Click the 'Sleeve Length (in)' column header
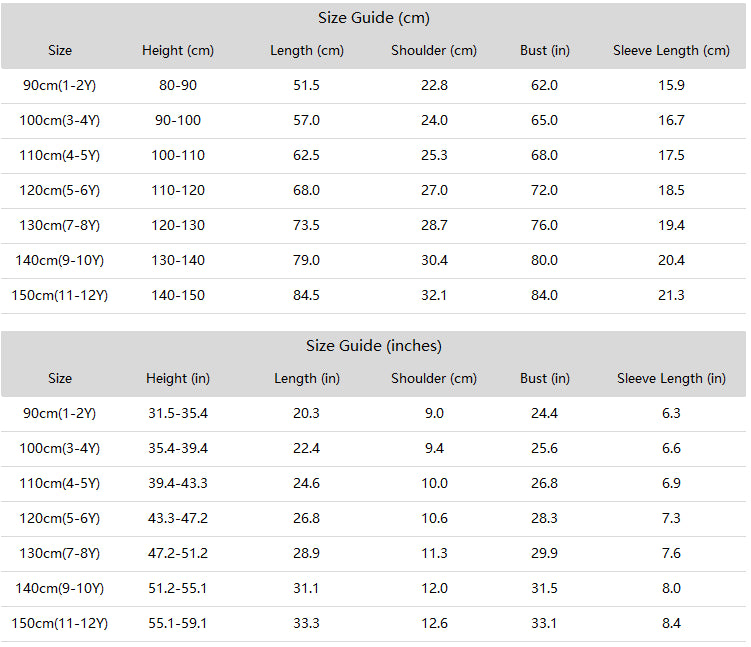The width and height of the screenshot is (751, 647). pyautogui.click(x=671, y=378)
